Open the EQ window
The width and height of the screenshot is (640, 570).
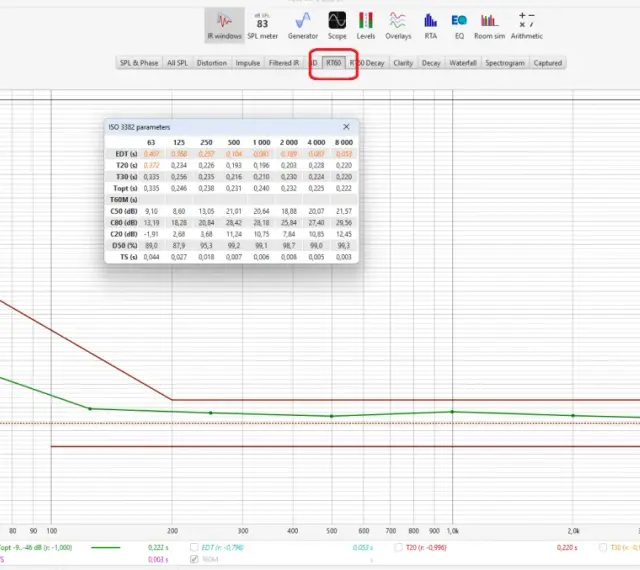(x=459, y=25)
